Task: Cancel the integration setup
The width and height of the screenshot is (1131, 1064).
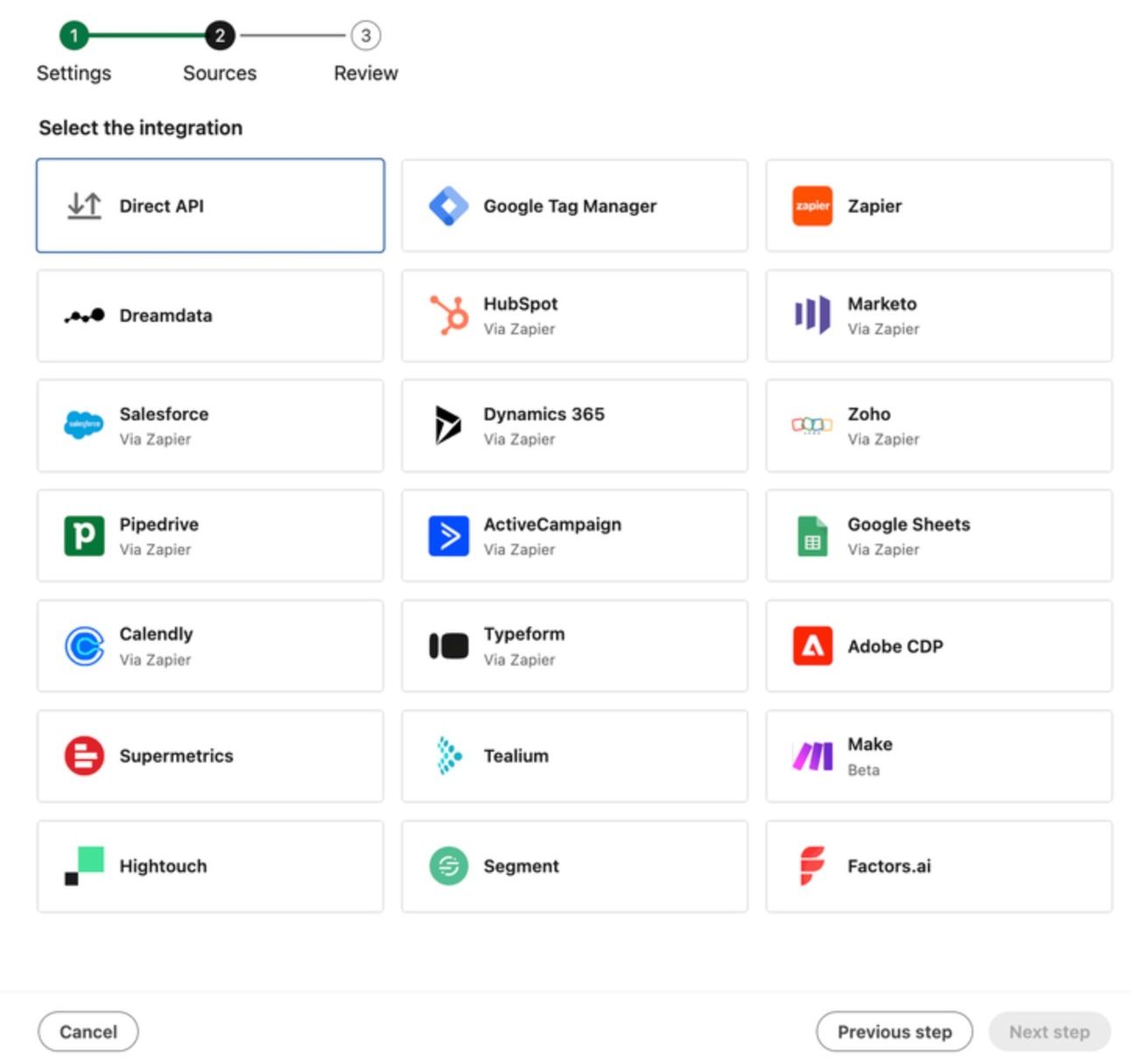Action: [88, 1032]
